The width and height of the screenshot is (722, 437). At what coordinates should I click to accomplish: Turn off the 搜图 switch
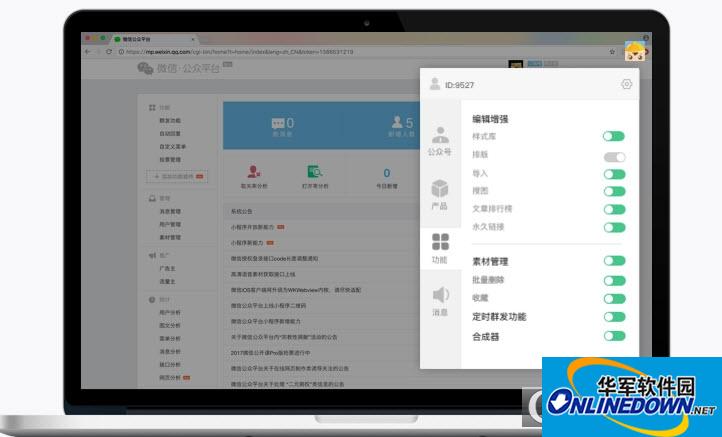[x=614, y=191]
